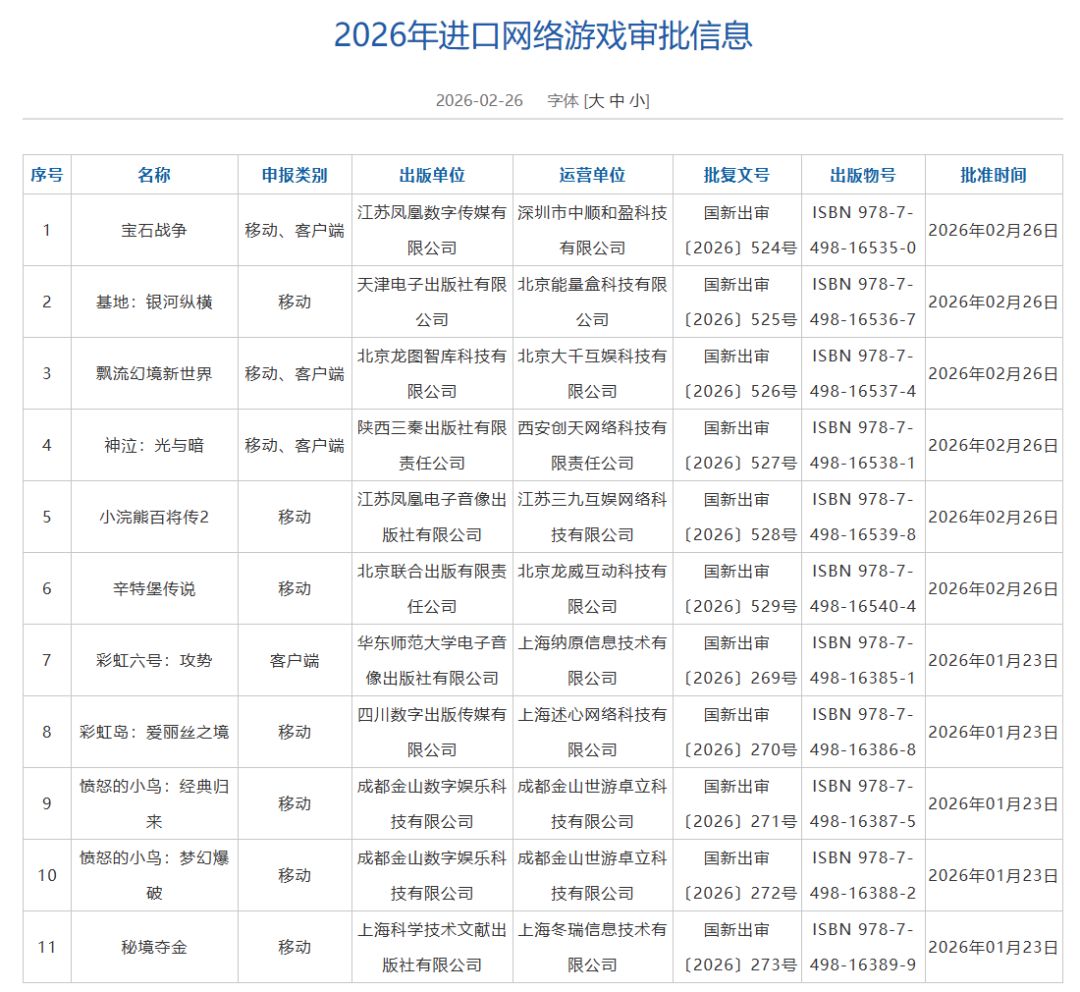This screenshot has height=992, width=1080.
Task: Click the 序号 column header
Action: 47,175
